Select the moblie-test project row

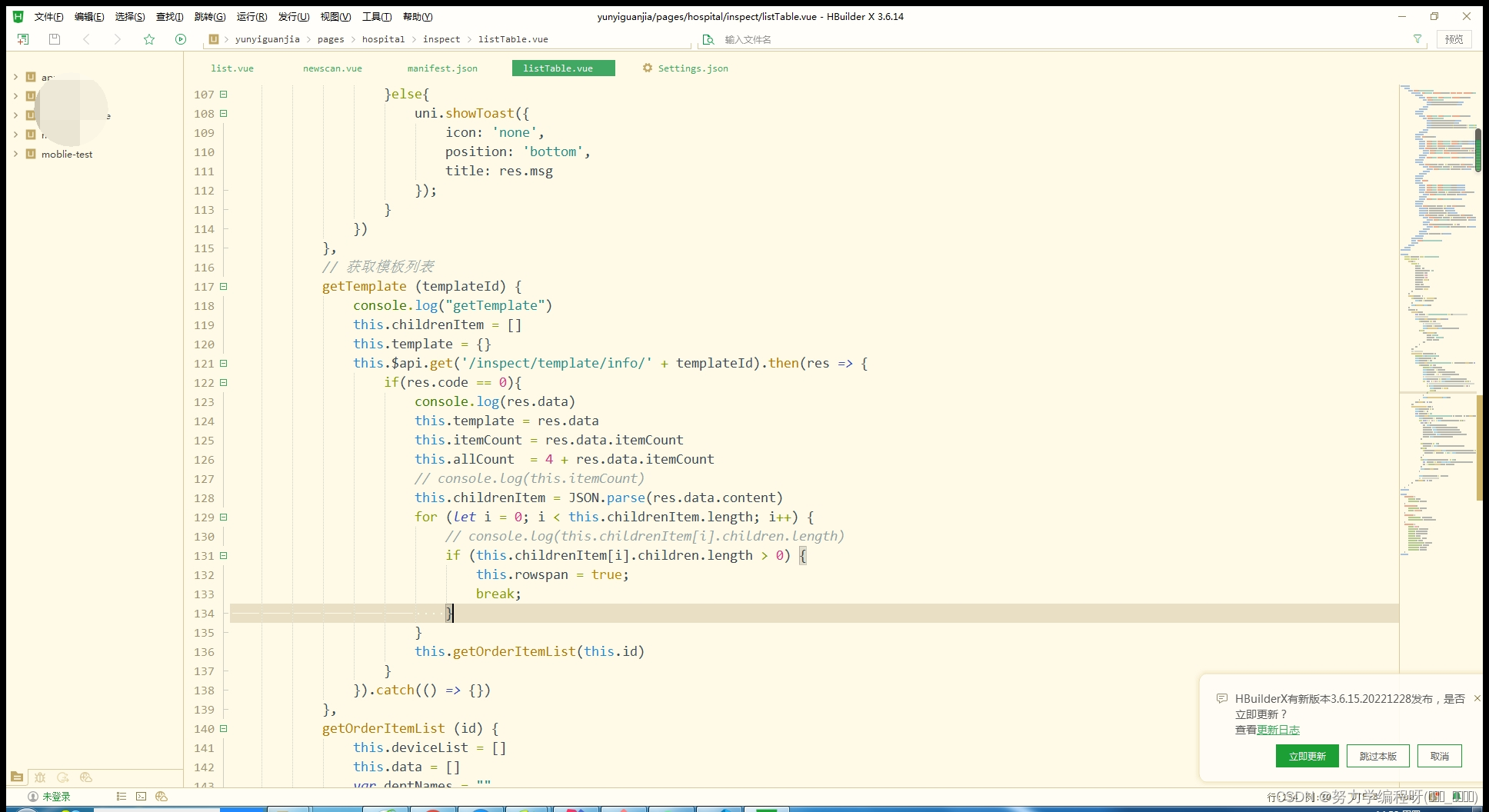95,154
